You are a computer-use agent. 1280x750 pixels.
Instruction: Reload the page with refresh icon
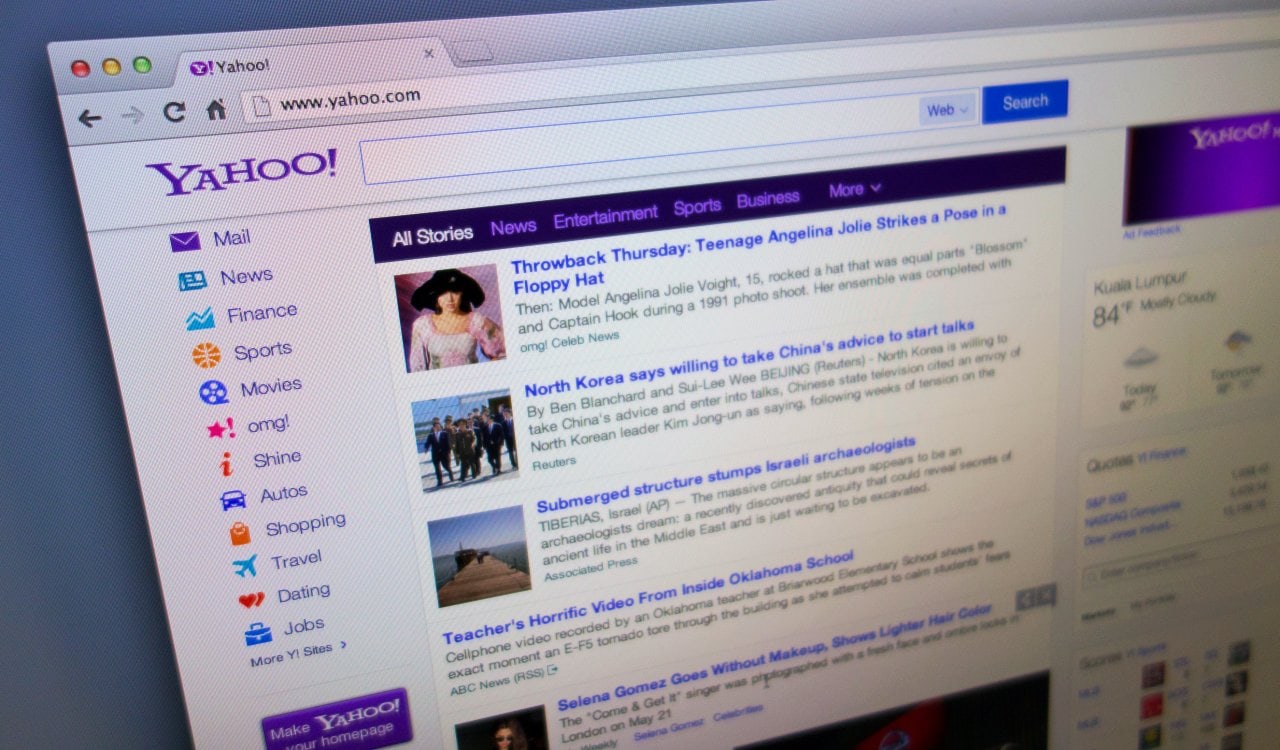(174, 112)
